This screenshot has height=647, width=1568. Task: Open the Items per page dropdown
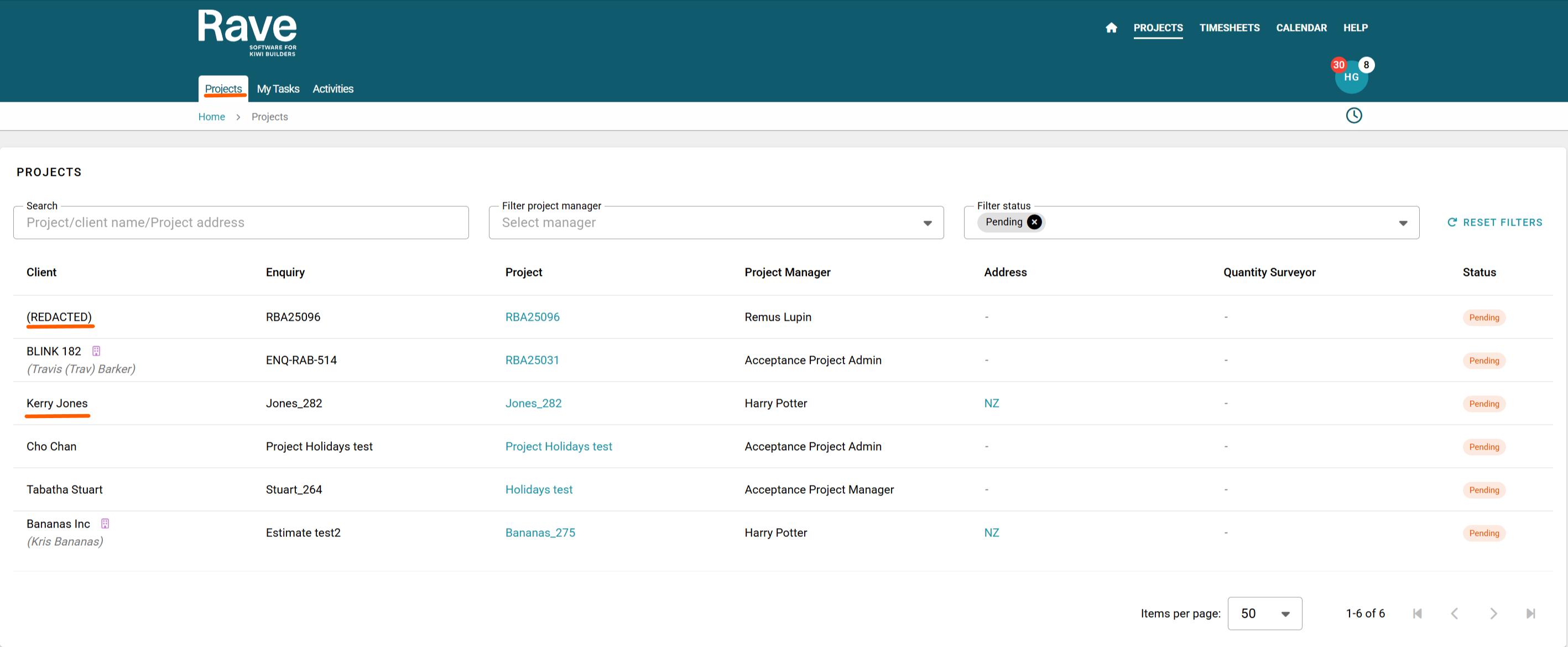click(1264, 613)
